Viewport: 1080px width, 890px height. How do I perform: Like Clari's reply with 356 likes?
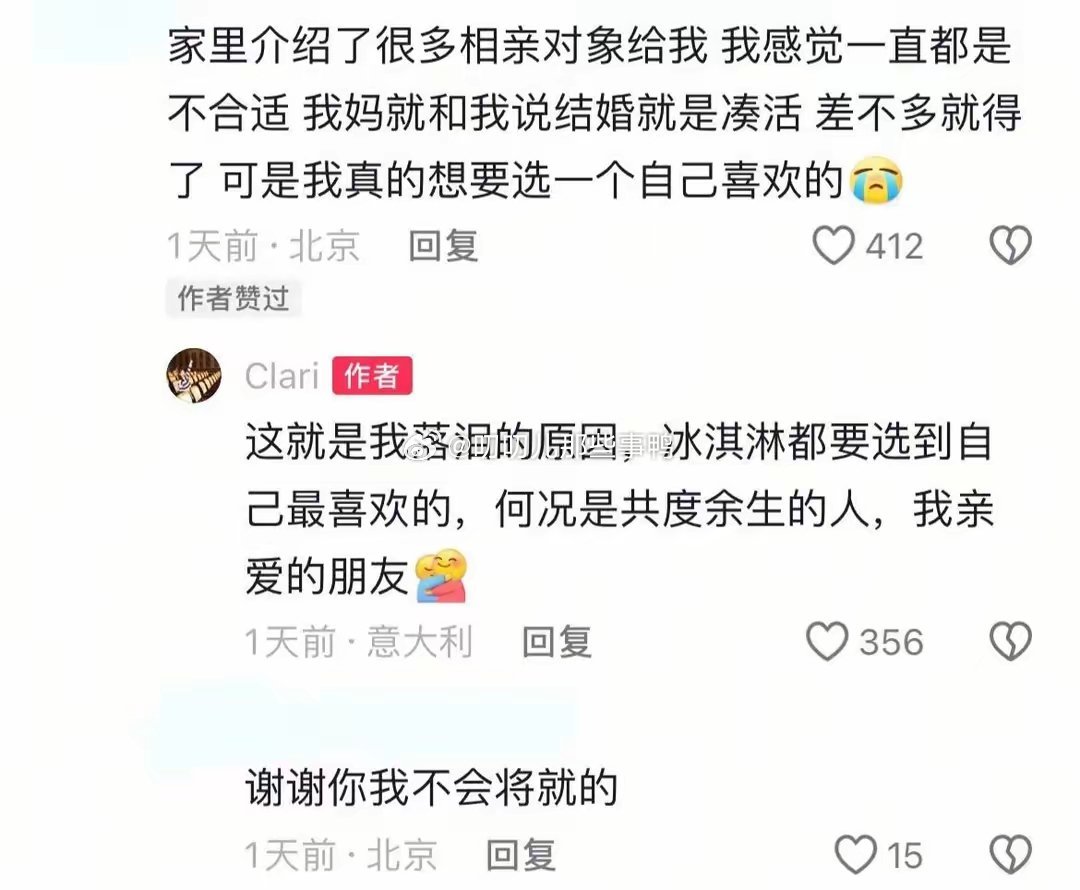[x=827, y=641]
